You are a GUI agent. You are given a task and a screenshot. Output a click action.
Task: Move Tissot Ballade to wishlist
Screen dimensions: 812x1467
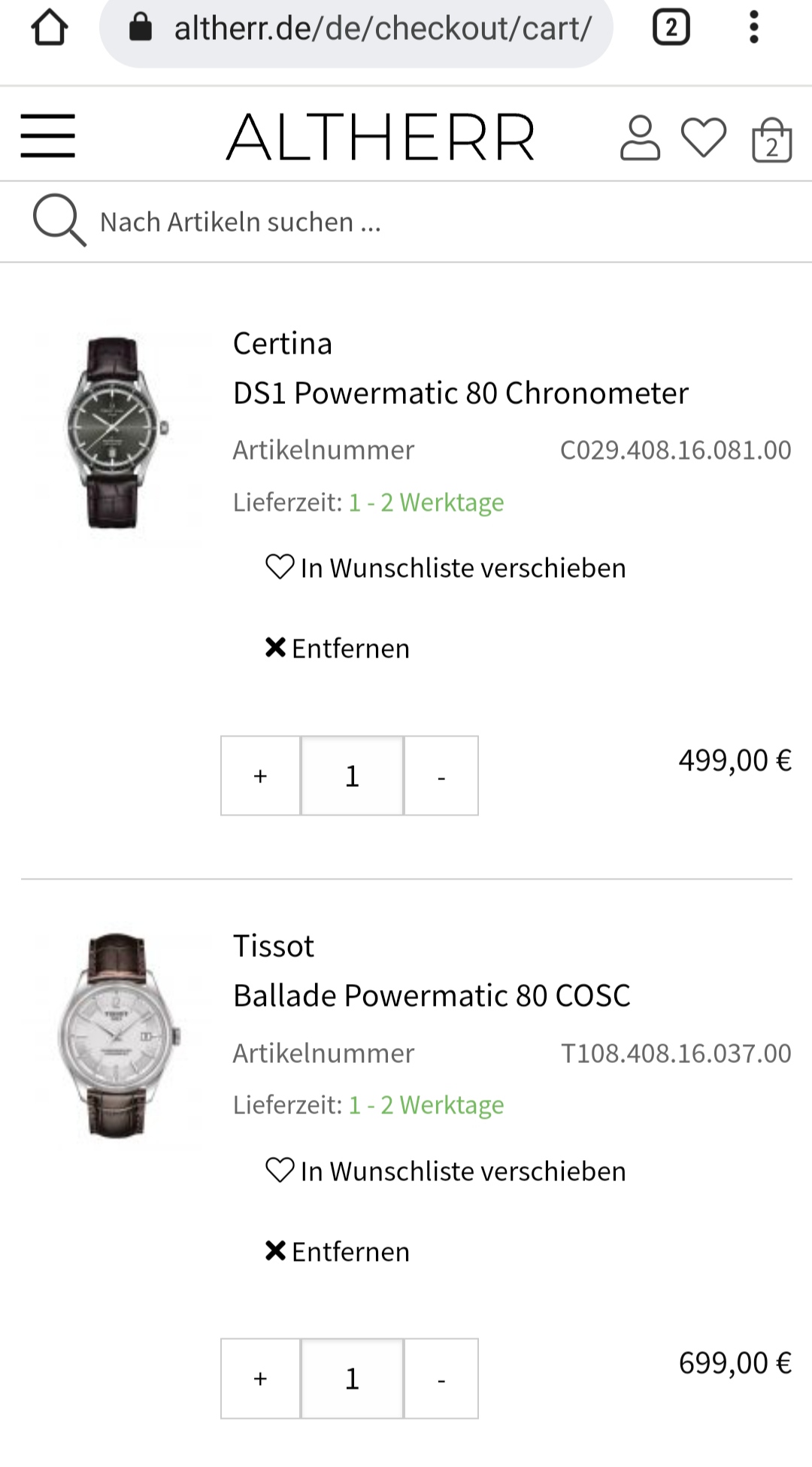pos(446,1171)
